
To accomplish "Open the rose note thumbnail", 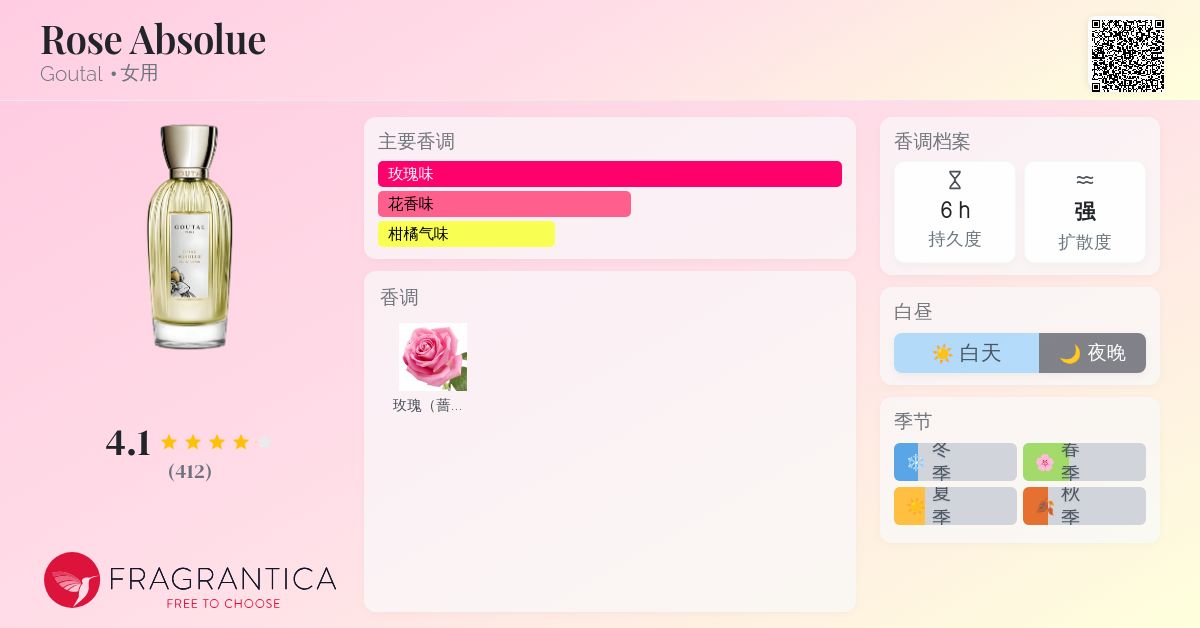I will (x=433, y=357).
